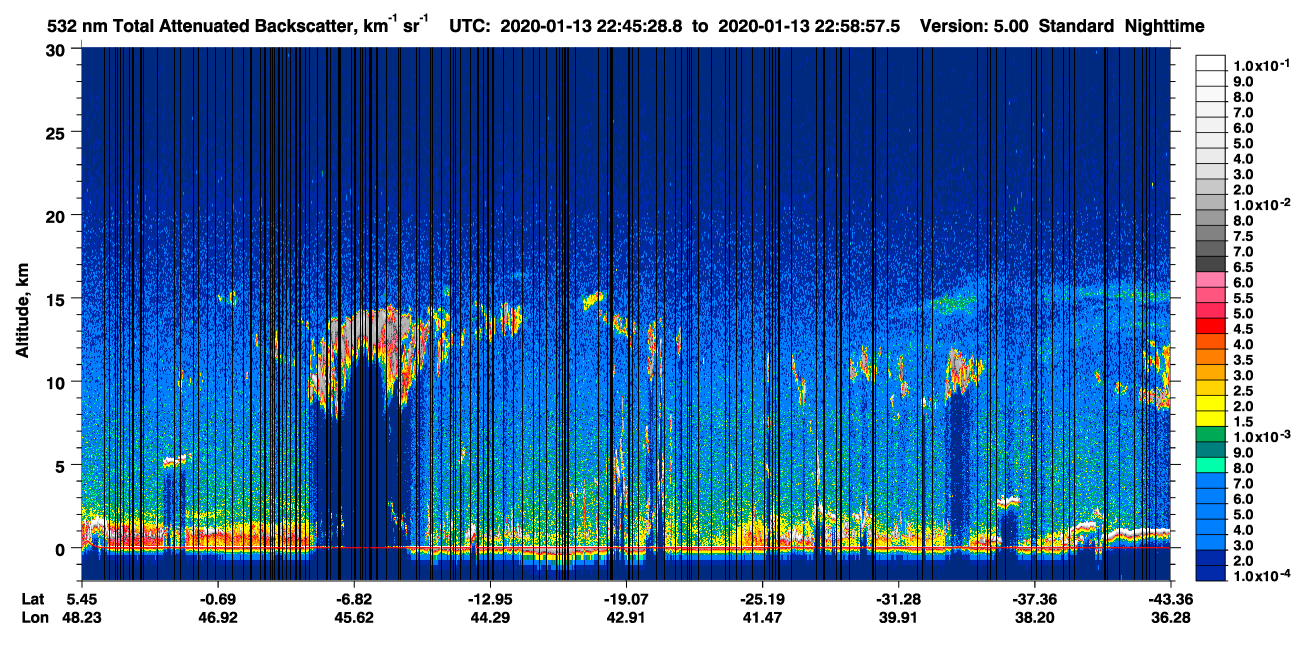Image resolution: width=1300 pixels, height=667 pixels.
Task: Click latitude value '-25.19'
Action: pyautogui.click(x=762, y=599)
